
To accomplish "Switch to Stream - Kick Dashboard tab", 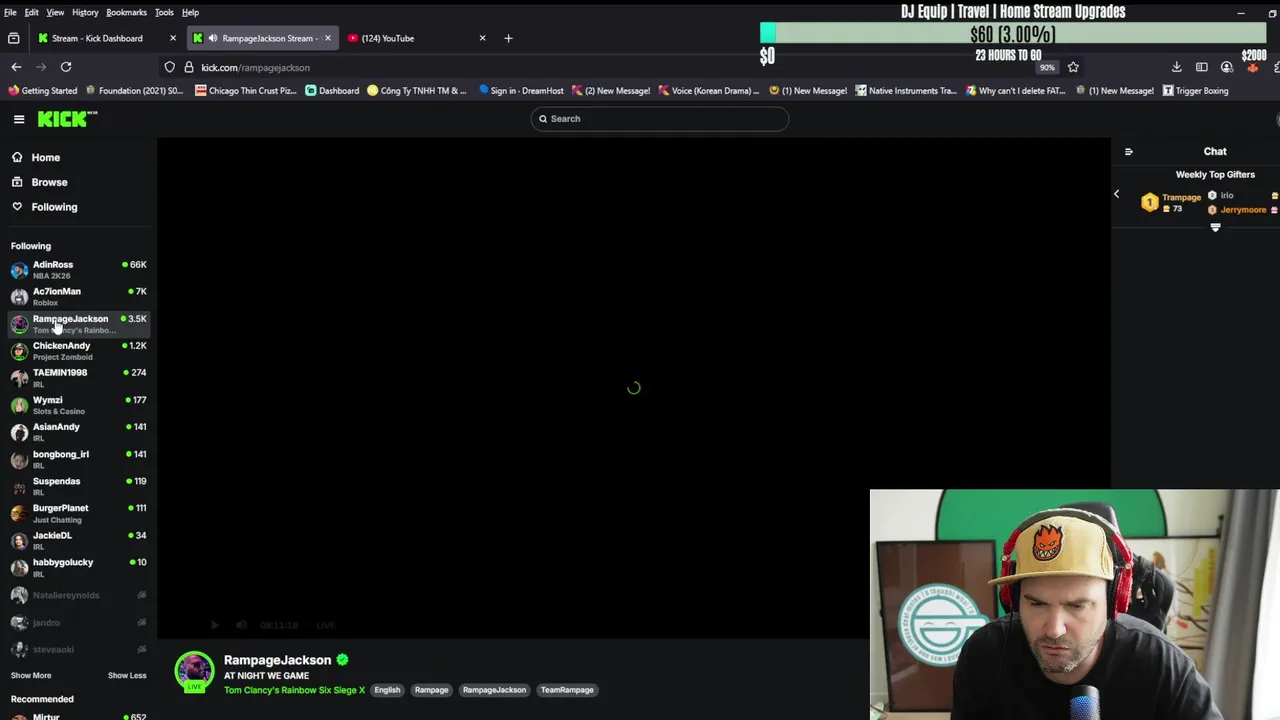I will coord(107,38).
